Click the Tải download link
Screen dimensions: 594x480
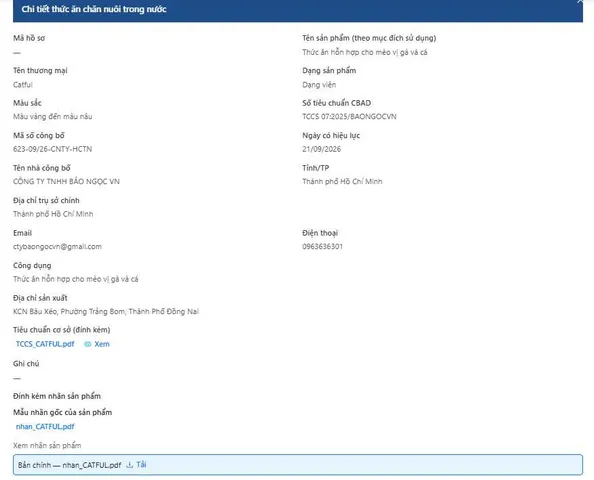141,464
